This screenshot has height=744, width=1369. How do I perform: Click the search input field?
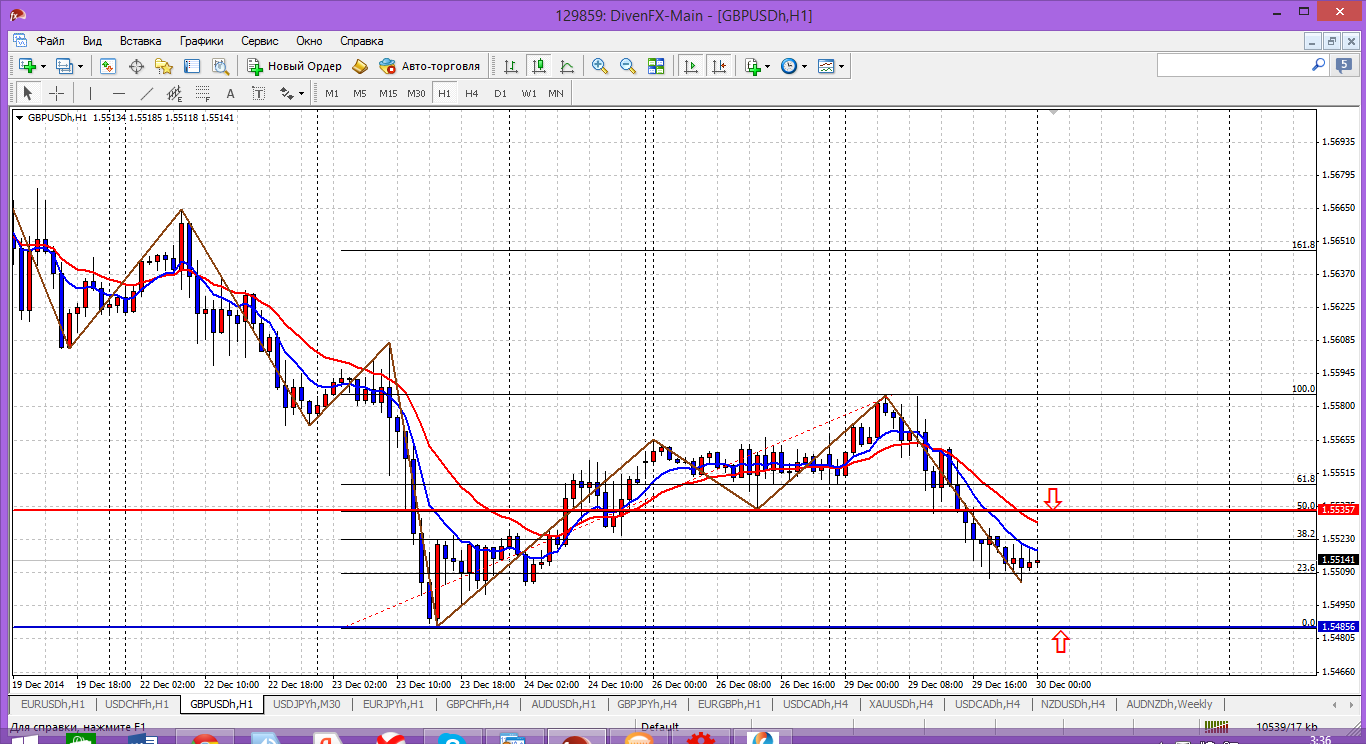pos(1233,65)
